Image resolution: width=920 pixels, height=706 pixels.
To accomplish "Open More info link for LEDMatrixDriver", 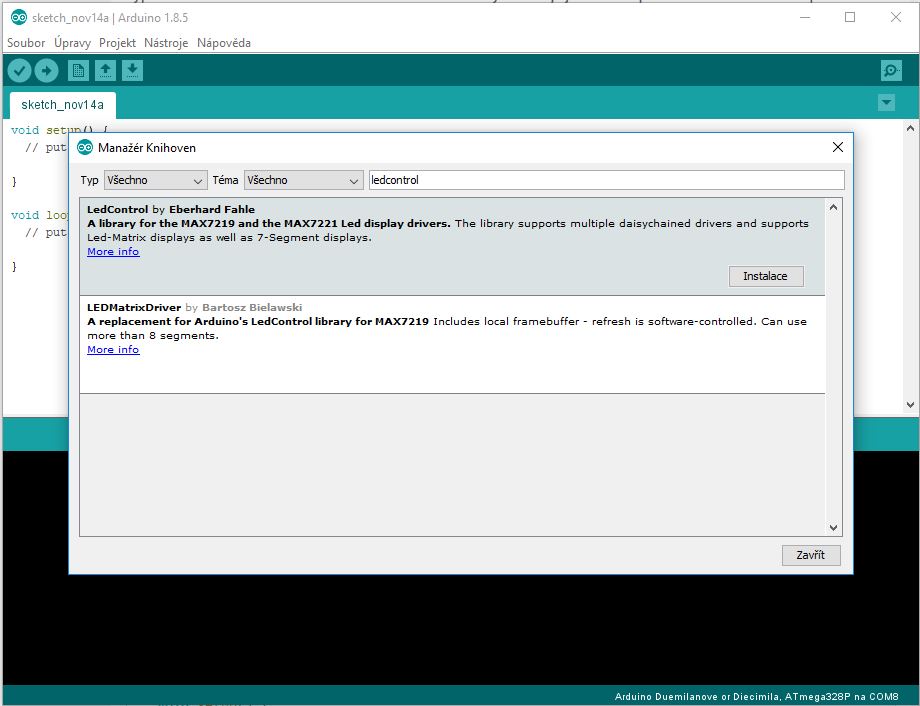I will [x=113, y=350].
